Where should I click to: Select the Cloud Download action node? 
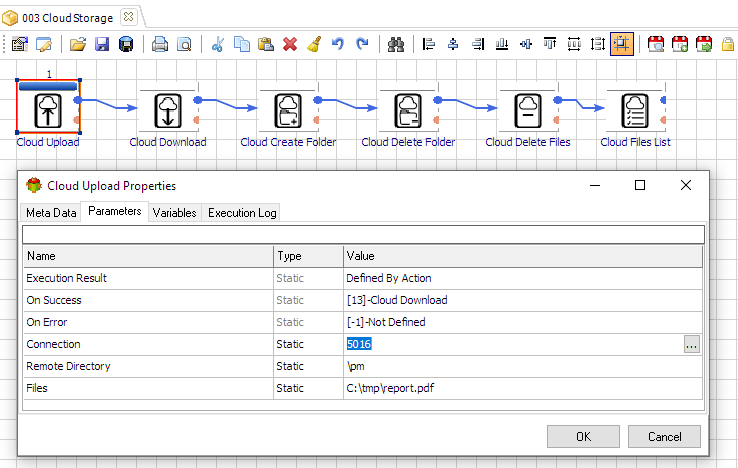point(168,111)
